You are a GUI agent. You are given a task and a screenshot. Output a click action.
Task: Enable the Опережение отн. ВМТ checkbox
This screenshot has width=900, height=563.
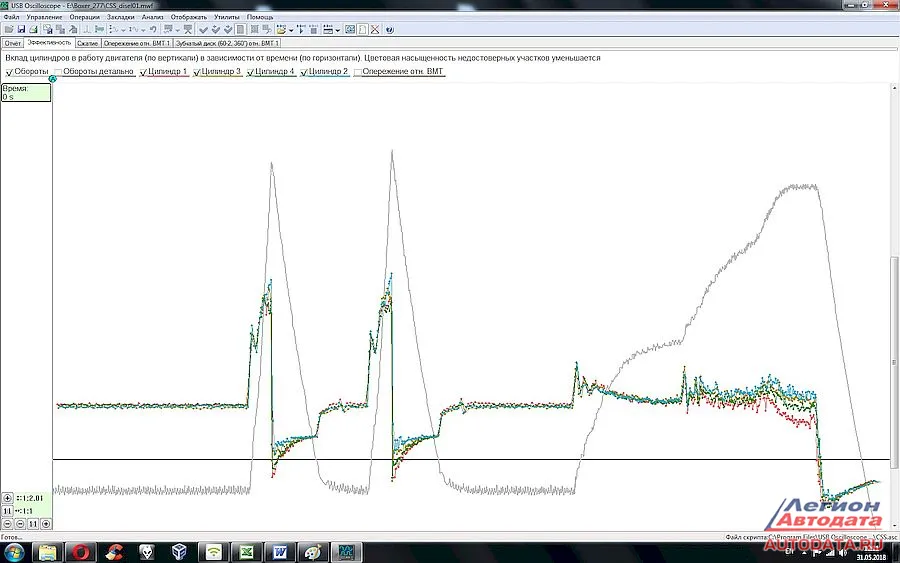coord(358,72)
